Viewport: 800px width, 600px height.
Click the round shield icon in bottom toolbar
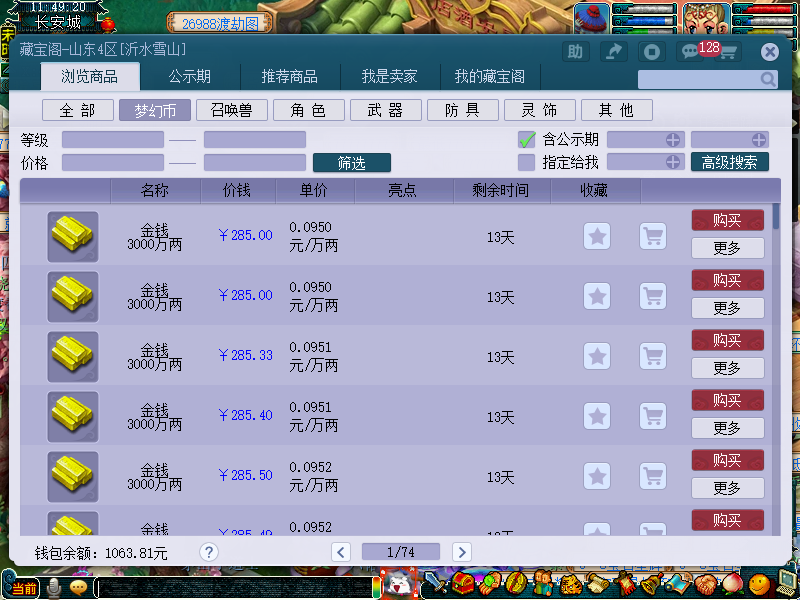516,583
